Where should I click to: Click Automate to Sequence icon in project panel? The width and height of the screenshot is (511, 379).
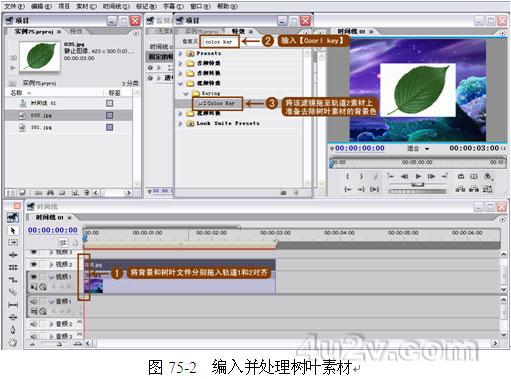[x=39, y=192]
